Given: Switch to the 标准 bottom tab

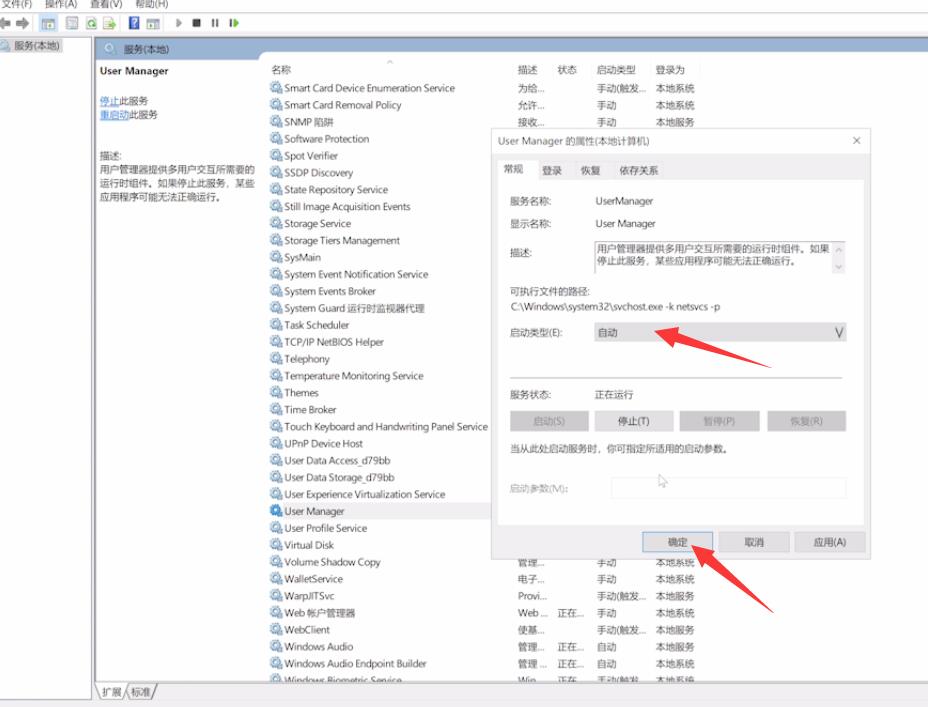Looking at the screenshot, I should [x=141, y=692].
